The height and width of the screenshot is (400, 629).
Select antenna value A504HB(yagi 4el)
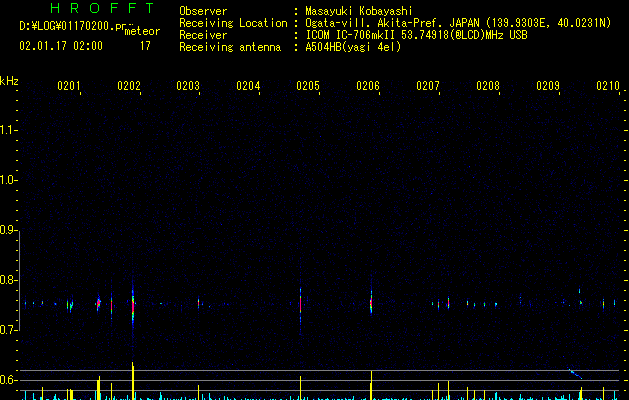(353, 47)
